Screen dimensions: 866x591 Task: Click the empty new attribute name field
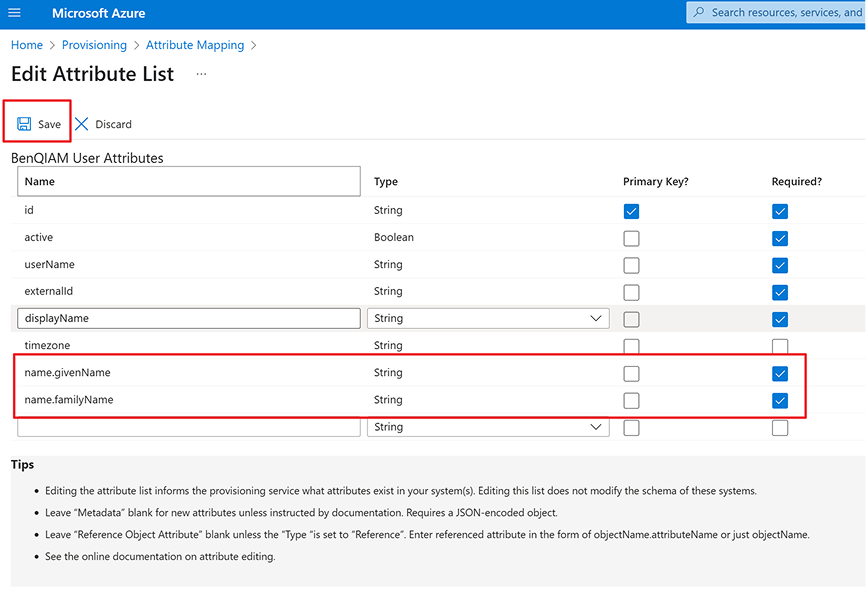pyautogui.click(x=189, y=427)
